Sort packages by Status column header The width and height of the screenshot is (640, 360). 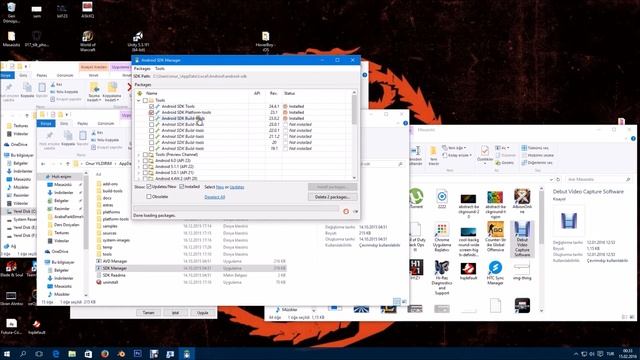point(289,93)
